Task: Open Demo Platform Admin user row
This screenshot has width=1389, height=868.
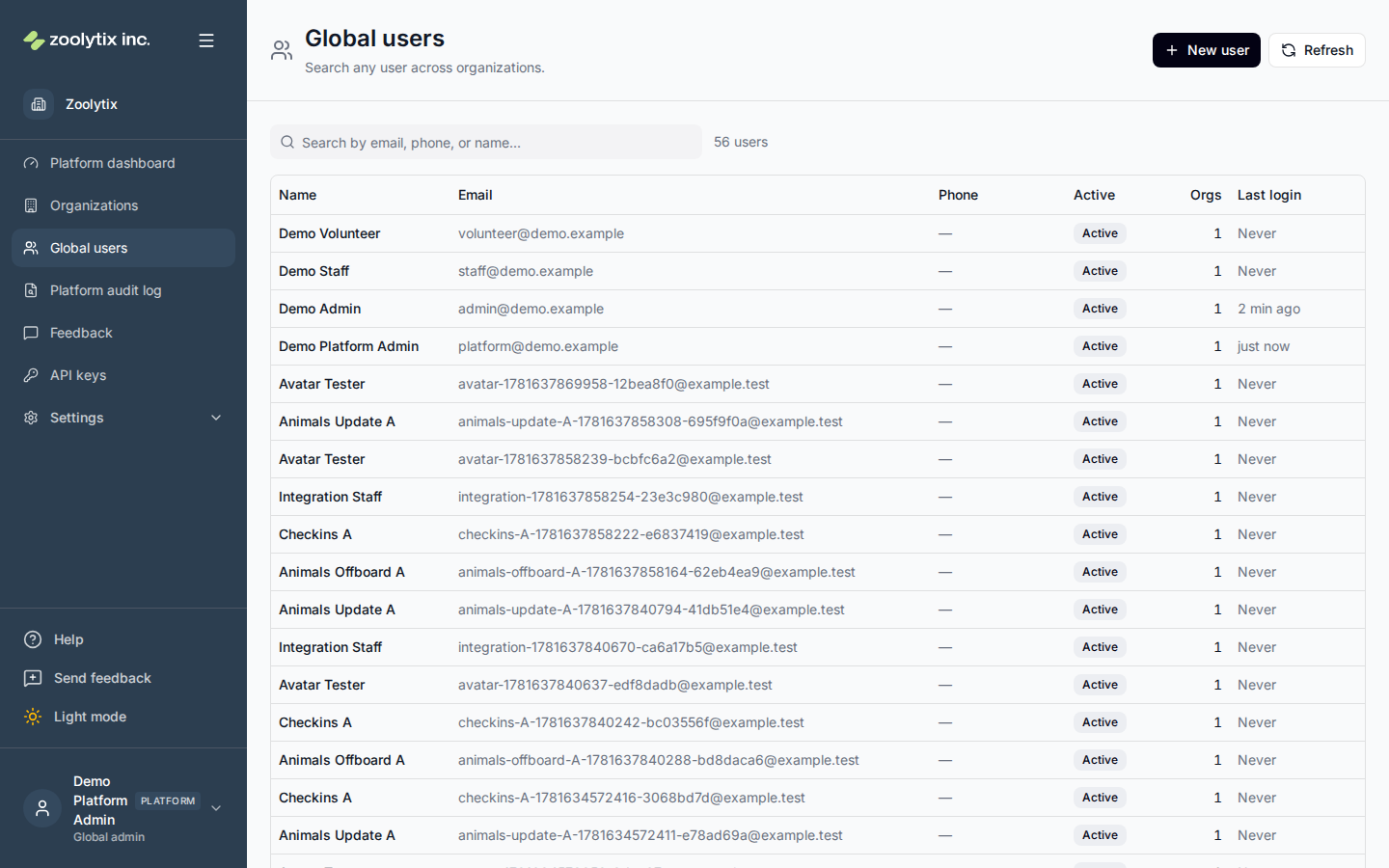Action: [x=818, y=346]
